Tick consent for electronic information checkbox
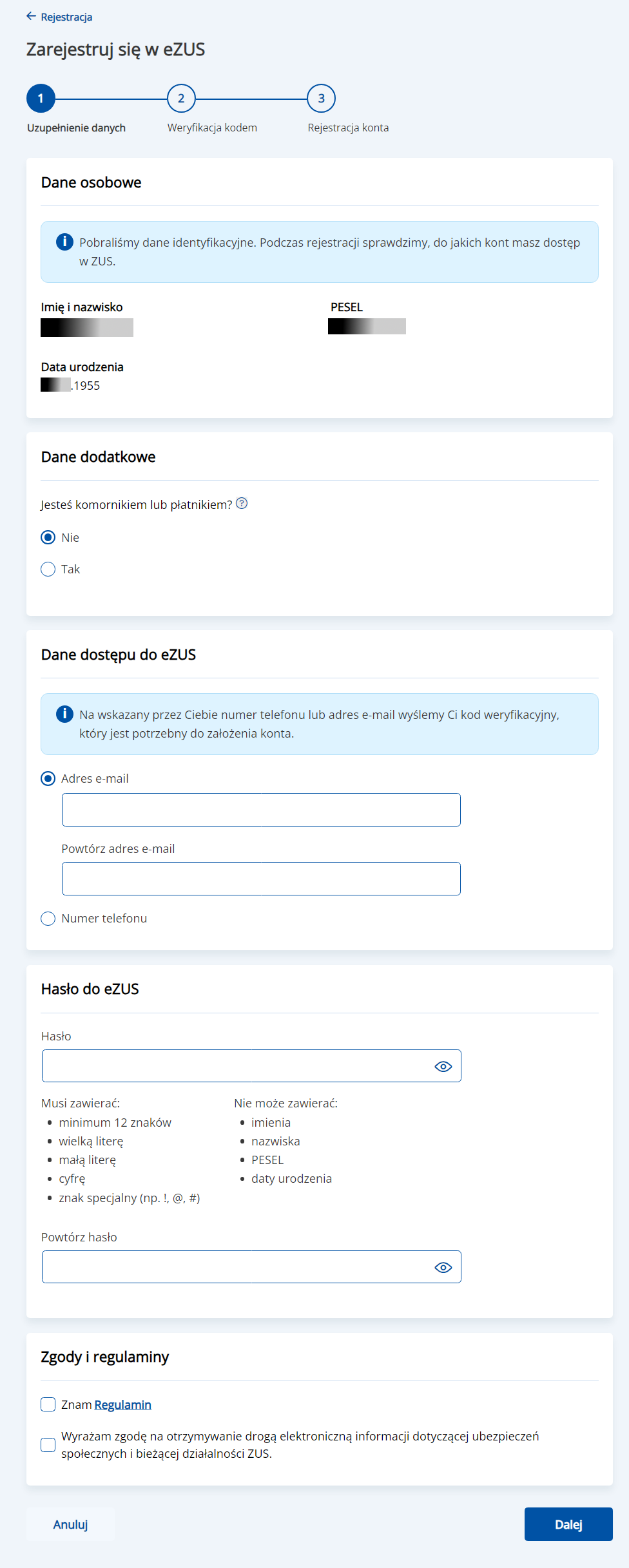This screenshot has height=1568, width=629. pyautogui.click(x=48, y=1444)
